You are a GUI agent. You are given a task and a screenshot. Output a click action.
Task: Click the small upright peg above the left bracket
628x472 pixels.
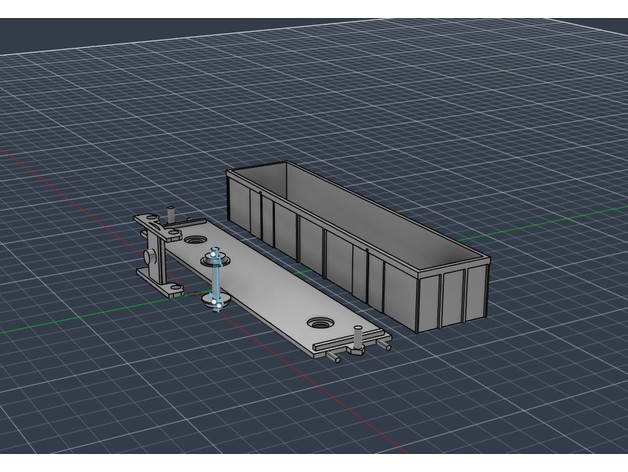tap(172, 214)
